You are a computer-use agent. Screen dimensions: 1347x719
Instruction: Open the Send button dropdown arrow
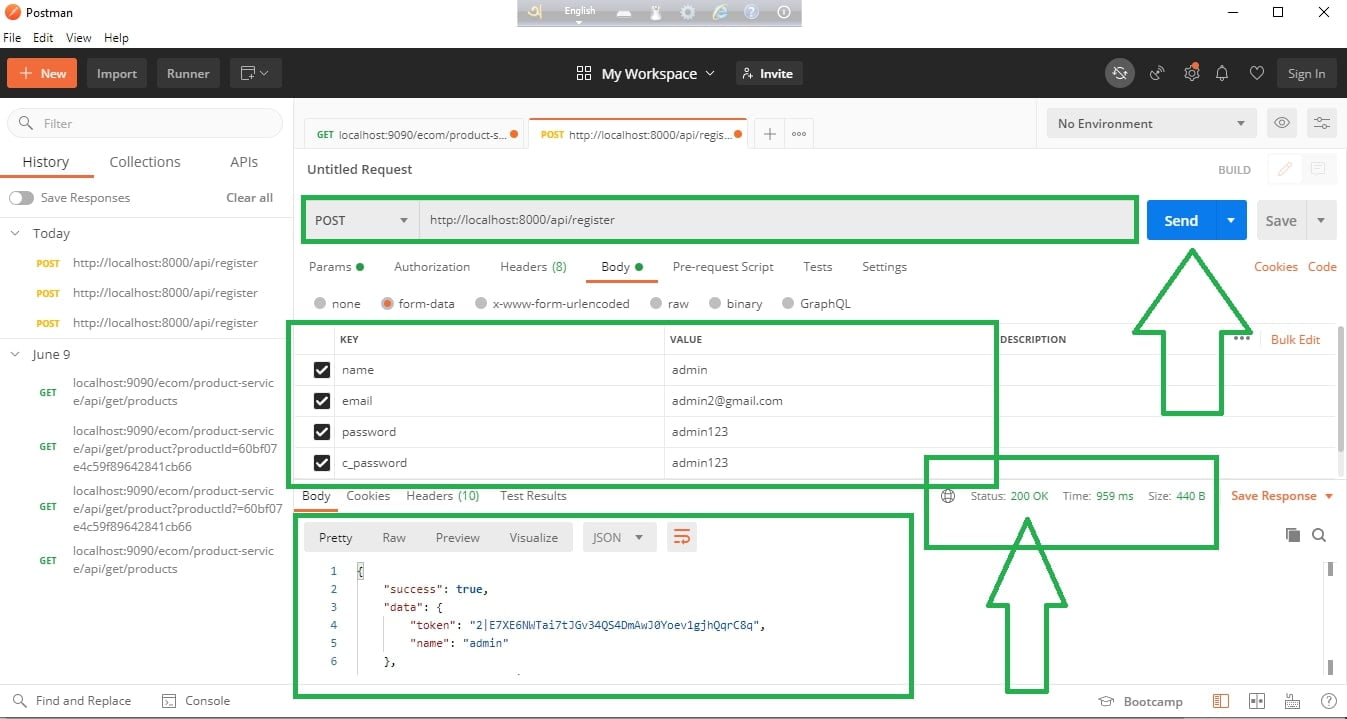pyautogui.click(x=1231, y=220)
